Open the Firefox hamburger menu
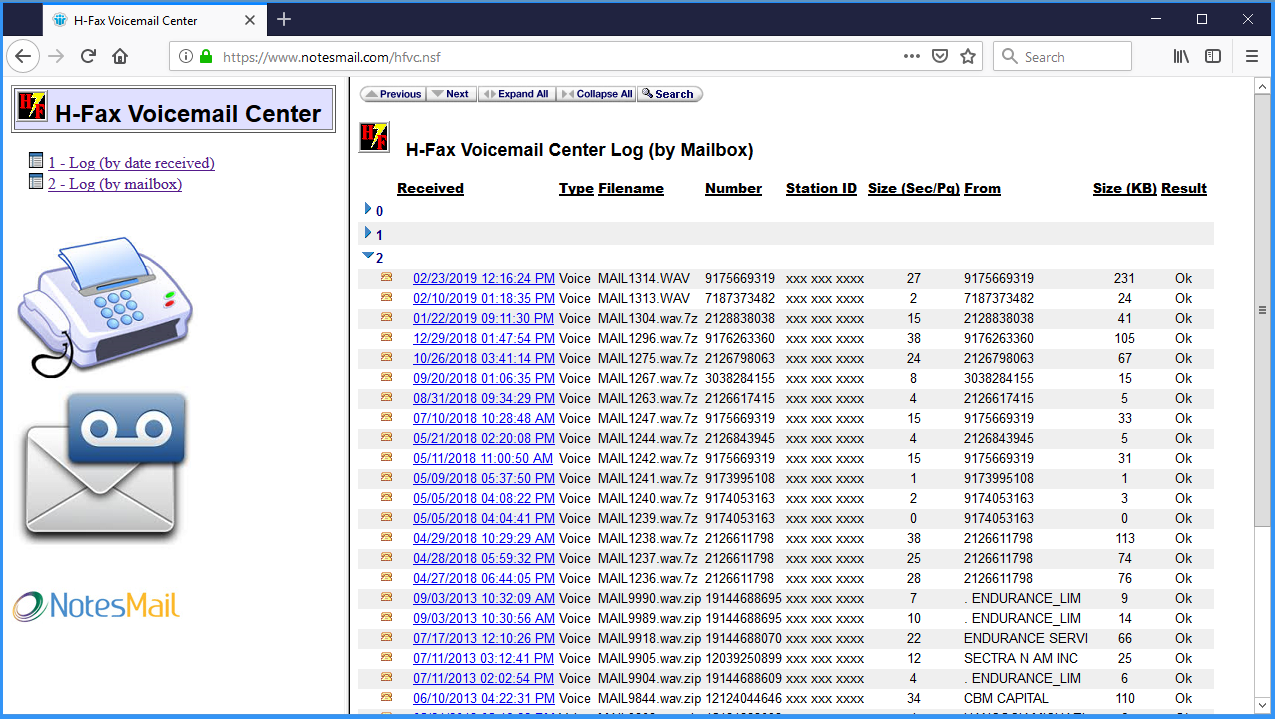 pyautogui.click(x=1251, y=57)
